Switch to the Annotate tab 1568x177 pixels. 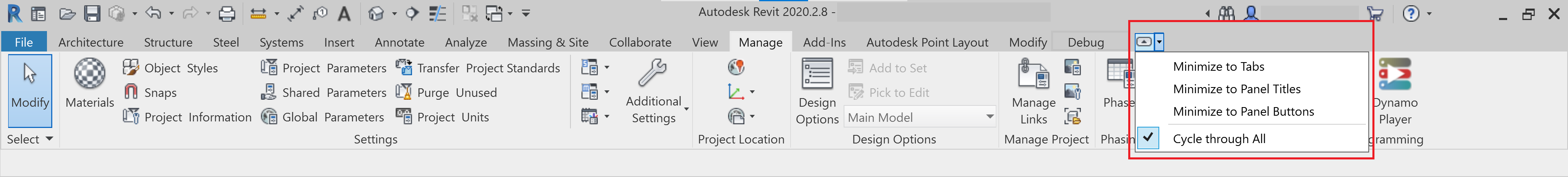tap(399, 42)
